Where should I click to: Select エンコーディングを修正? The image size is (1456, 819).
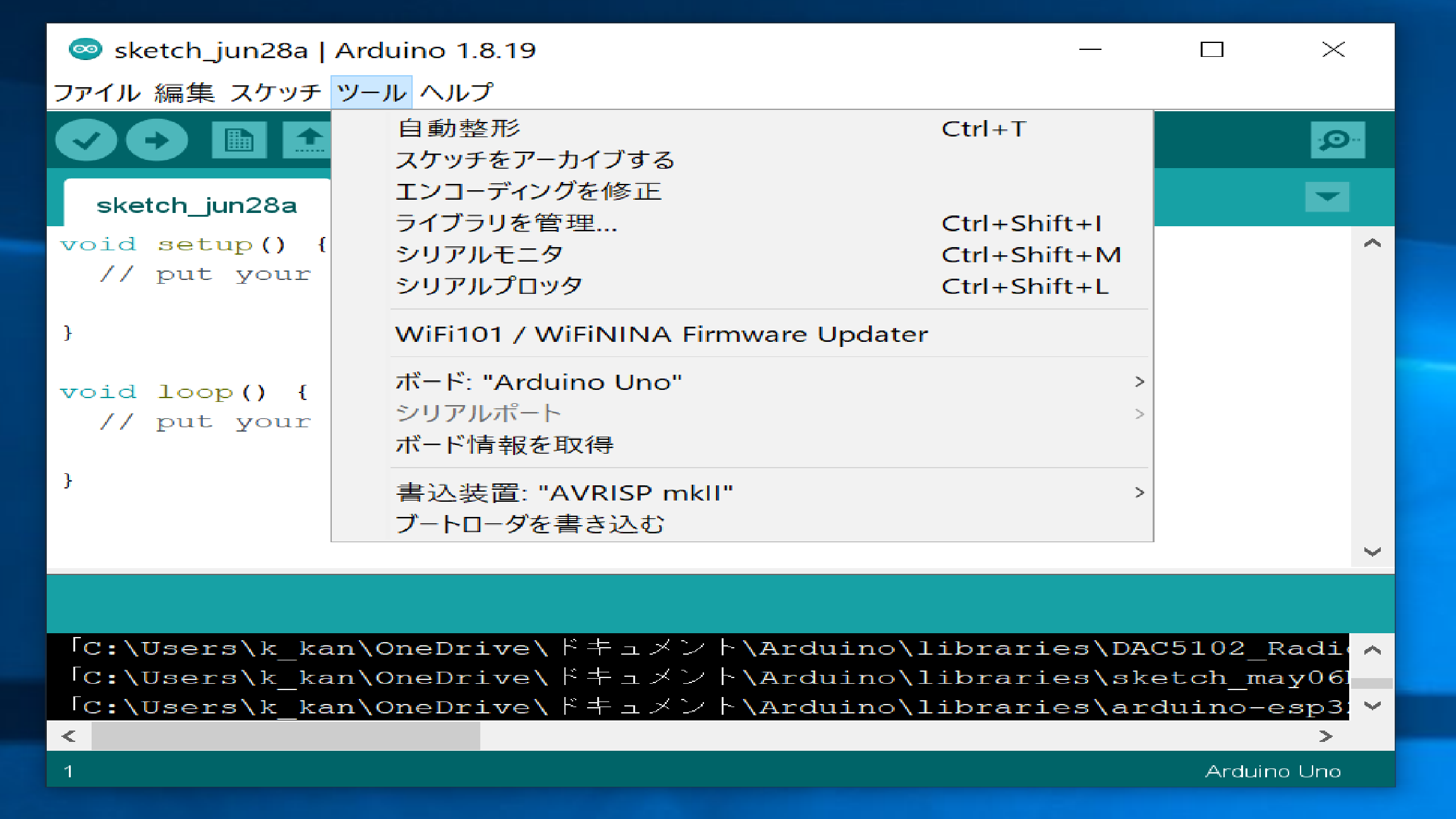coord(742,191)
